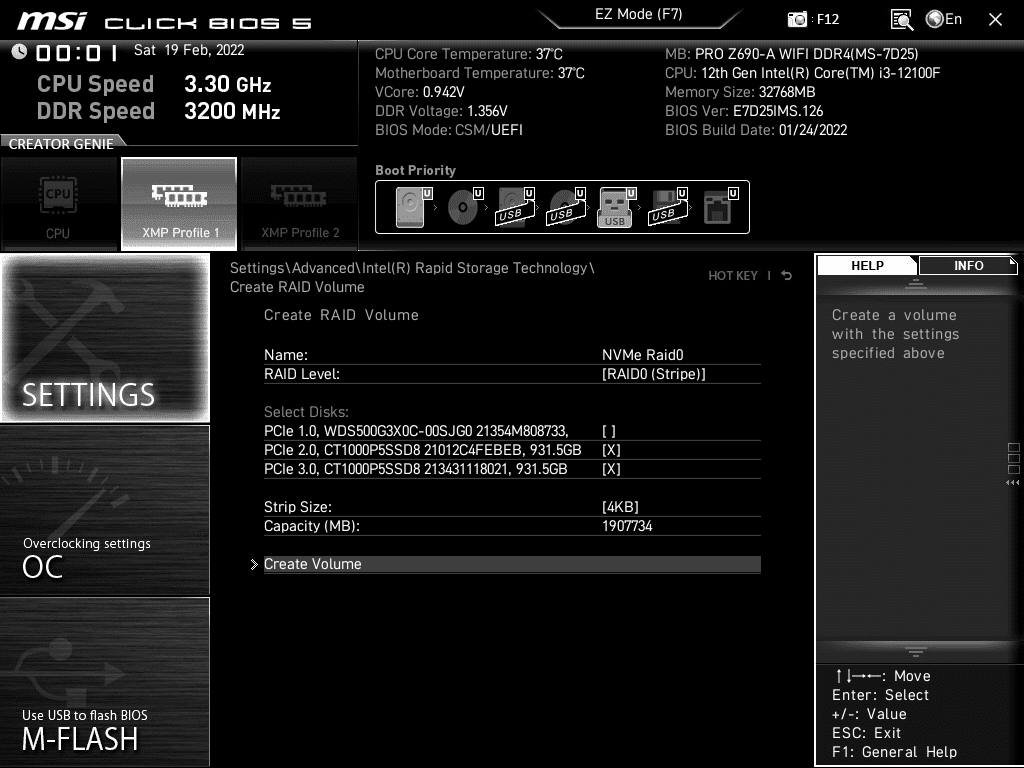Viewport: 1024px width, 768px height.
Task: Select the optical disc boot device icon
Action: click(465, 207)
